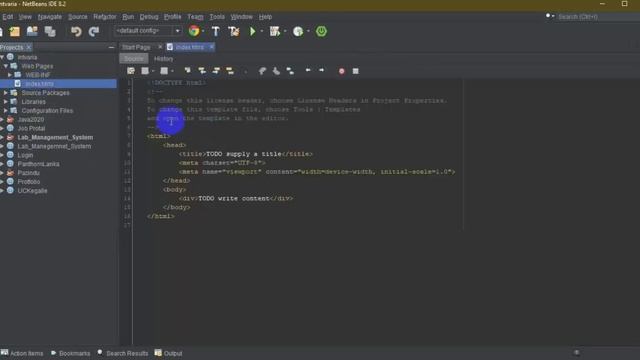The width and height of the screenshot is (640, 360).
Task: Open the Bookmarks panel button
Action: 71,353
